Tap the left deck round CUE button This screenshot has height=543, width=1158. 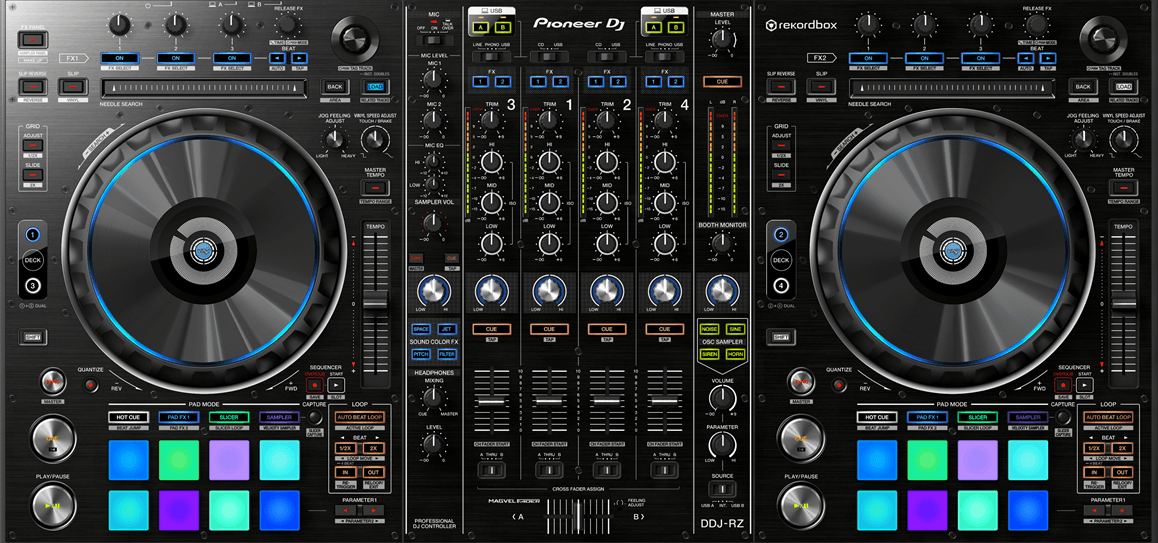[x=53, y=437]
